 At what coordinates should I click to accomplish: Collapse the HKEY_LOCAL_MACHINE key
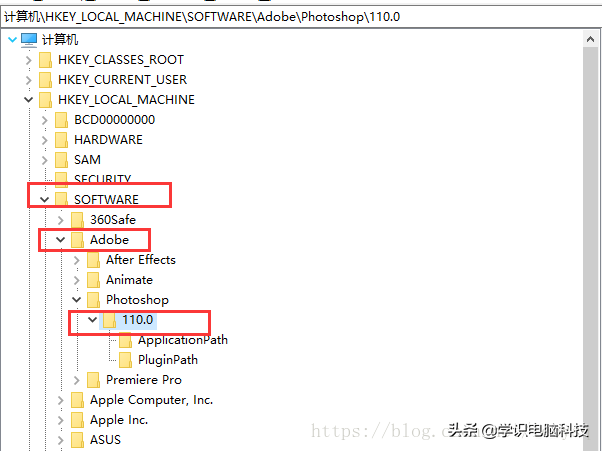(28, 100)
